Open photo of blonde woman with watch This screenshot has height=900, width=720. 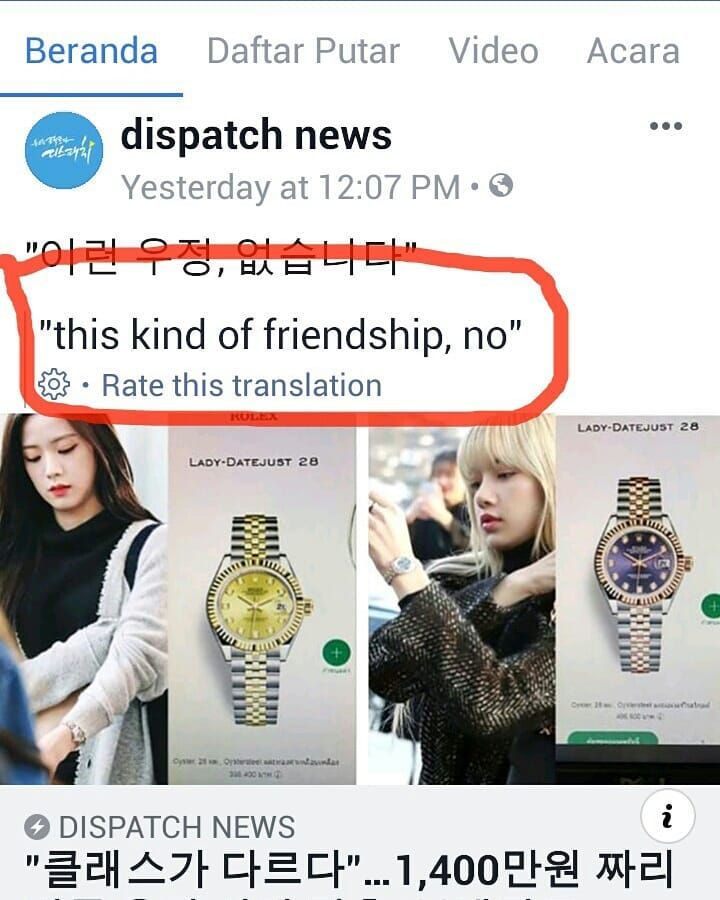point(462,599)
